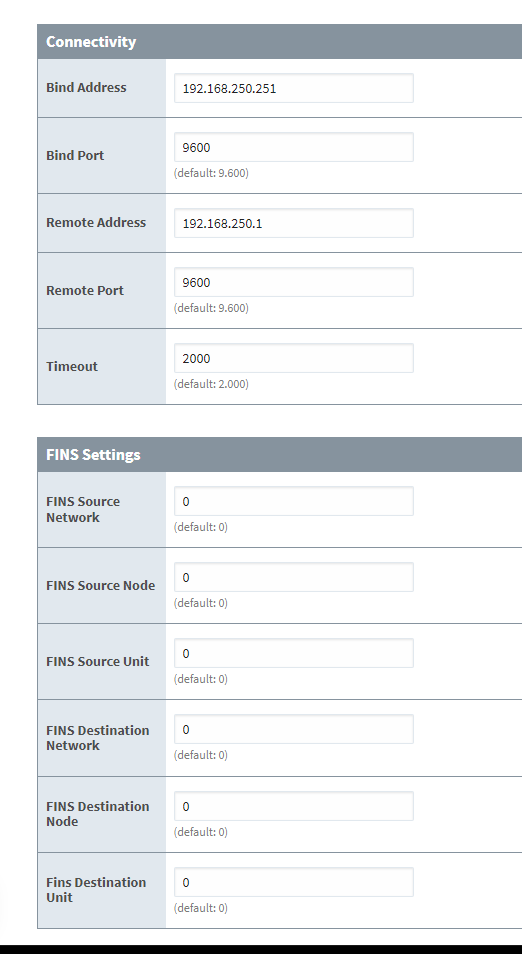Screen dimensions: 522x954
Task: Click the FINS Source Network input
Action: [x=294, y=501]
